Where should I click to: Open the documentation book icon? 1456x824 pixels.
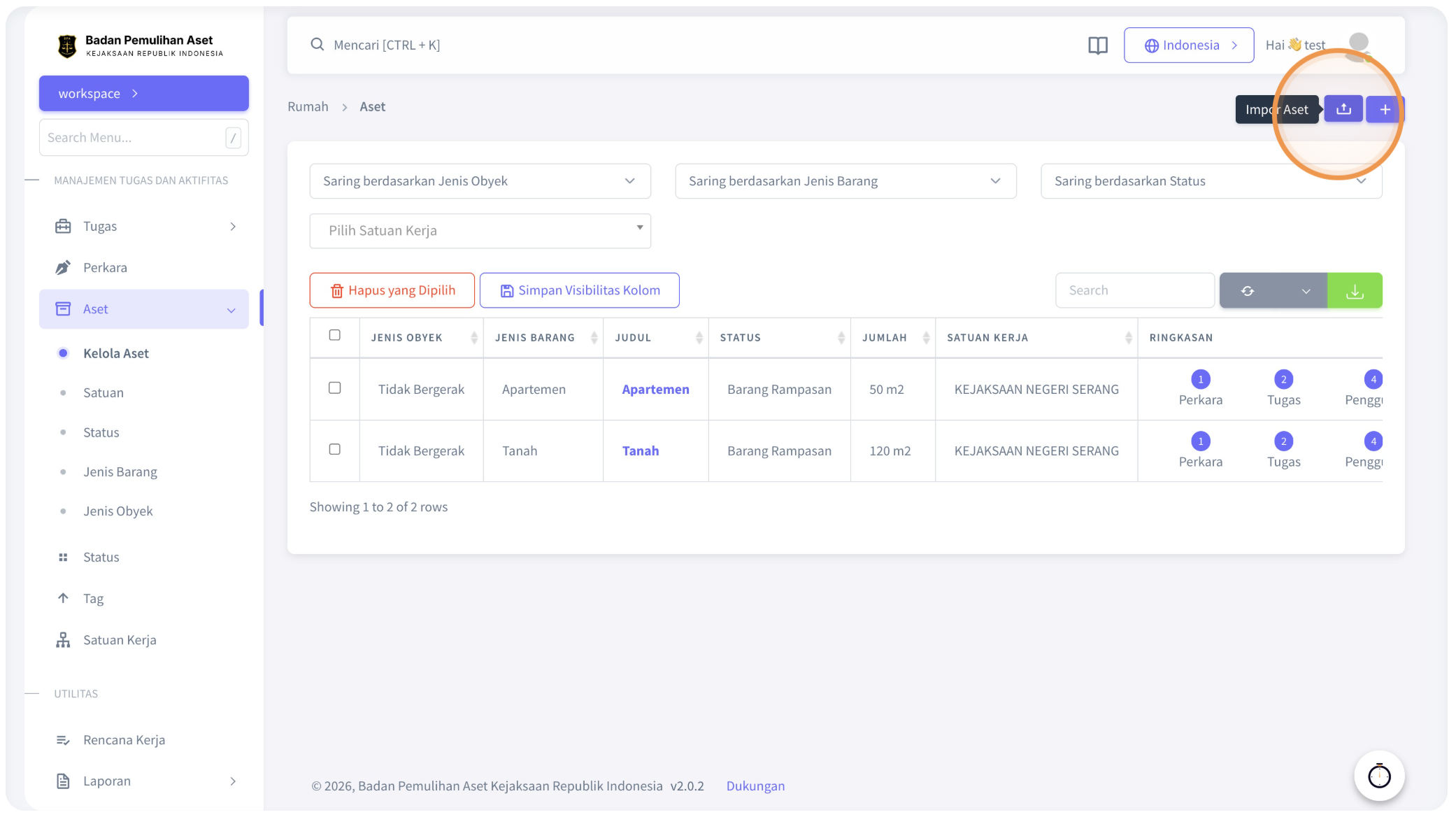click(1098, 45)
